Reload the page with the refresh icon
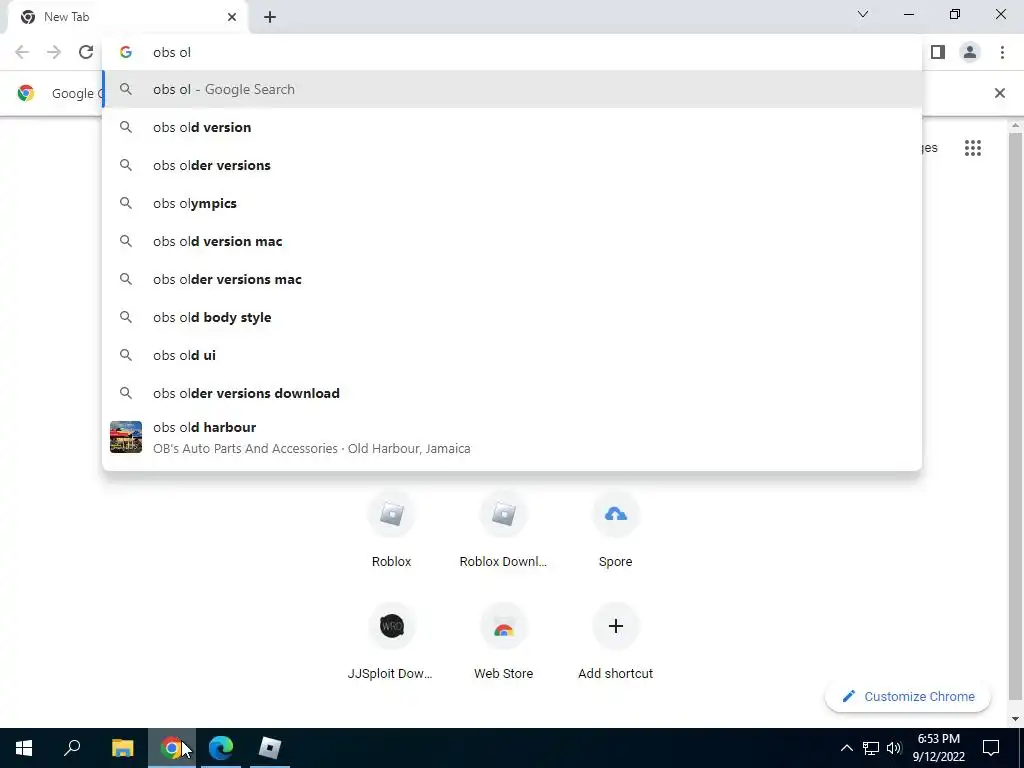The image size is (1024, 768). [x=86, y=52]
